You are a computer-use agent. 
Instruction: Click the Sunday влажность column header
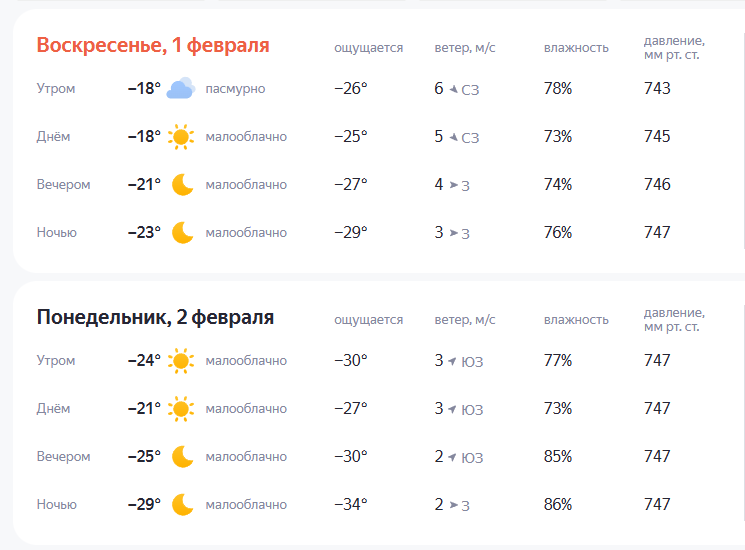(x=576, y=48)
